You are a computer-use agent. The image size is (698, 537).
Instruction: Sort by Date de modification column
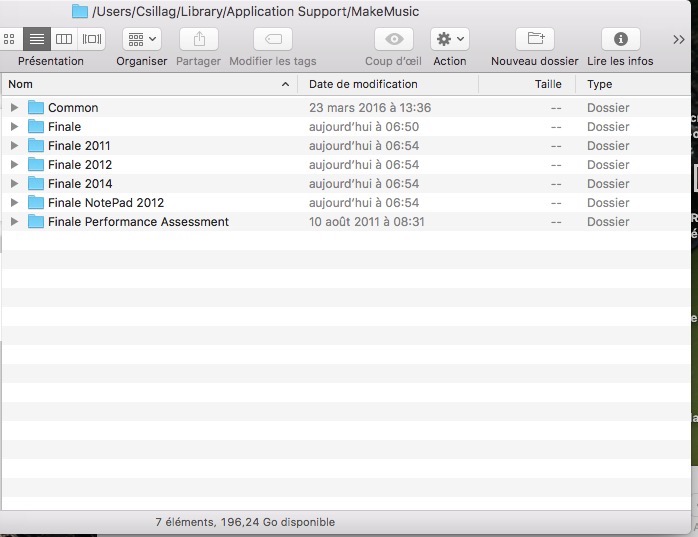point(388,85)
